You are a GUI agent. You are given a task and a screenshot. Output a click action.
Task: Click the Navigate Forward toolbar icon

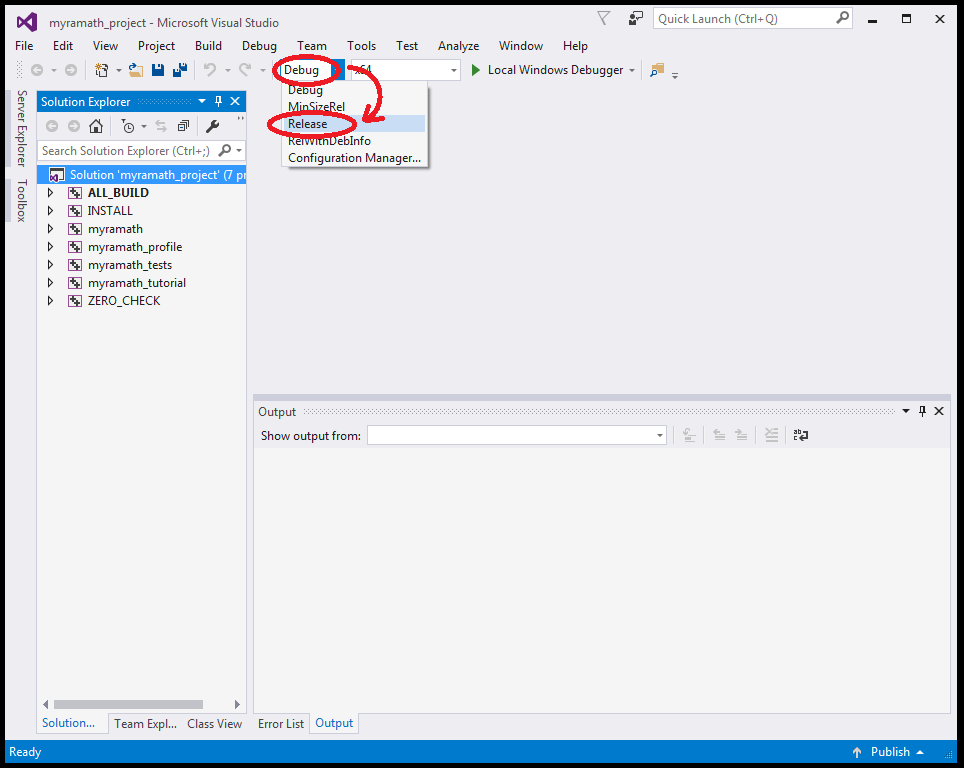click(x=71, y=70)
